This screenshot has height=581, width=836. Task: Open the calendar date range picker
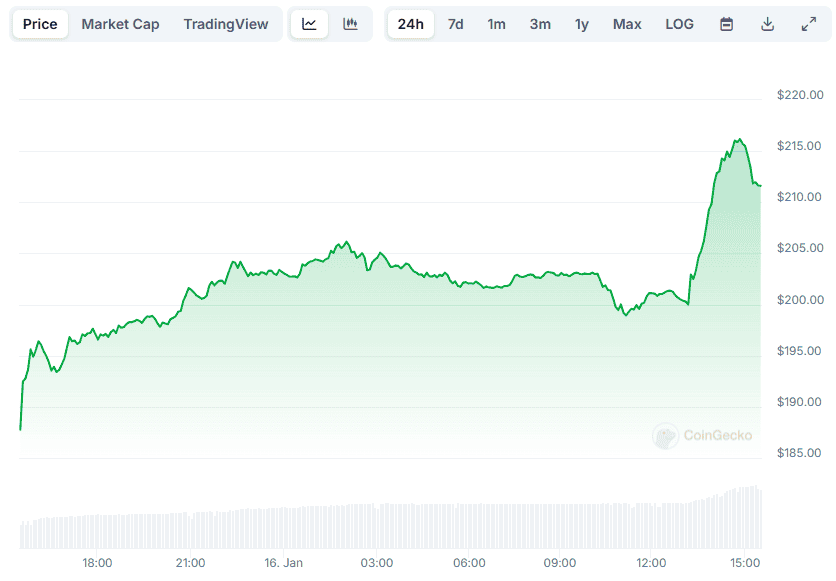(x=727, y=24)
